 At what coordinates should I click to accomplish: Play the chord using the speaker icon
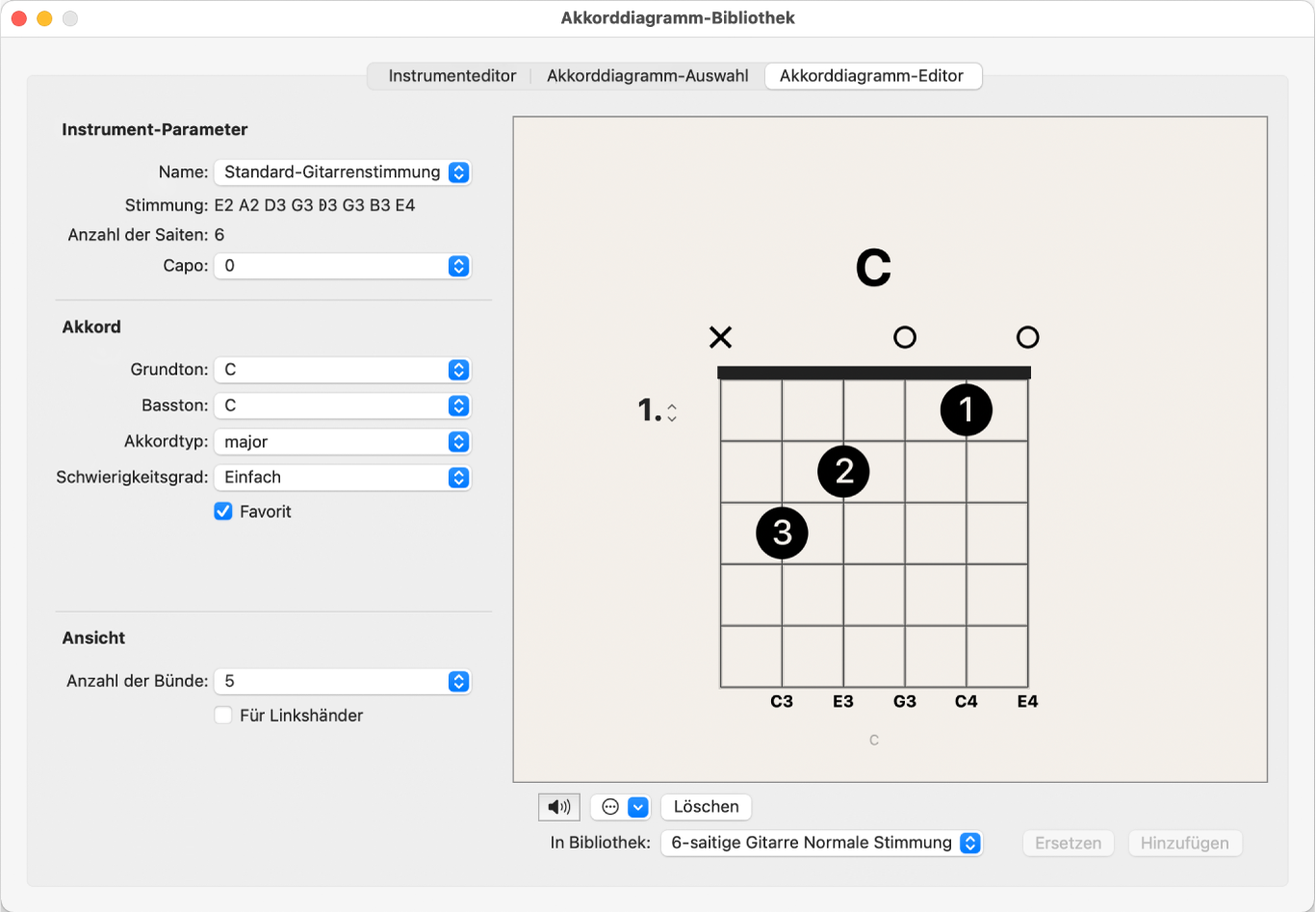pyautogui.click(x=558, y=807)
